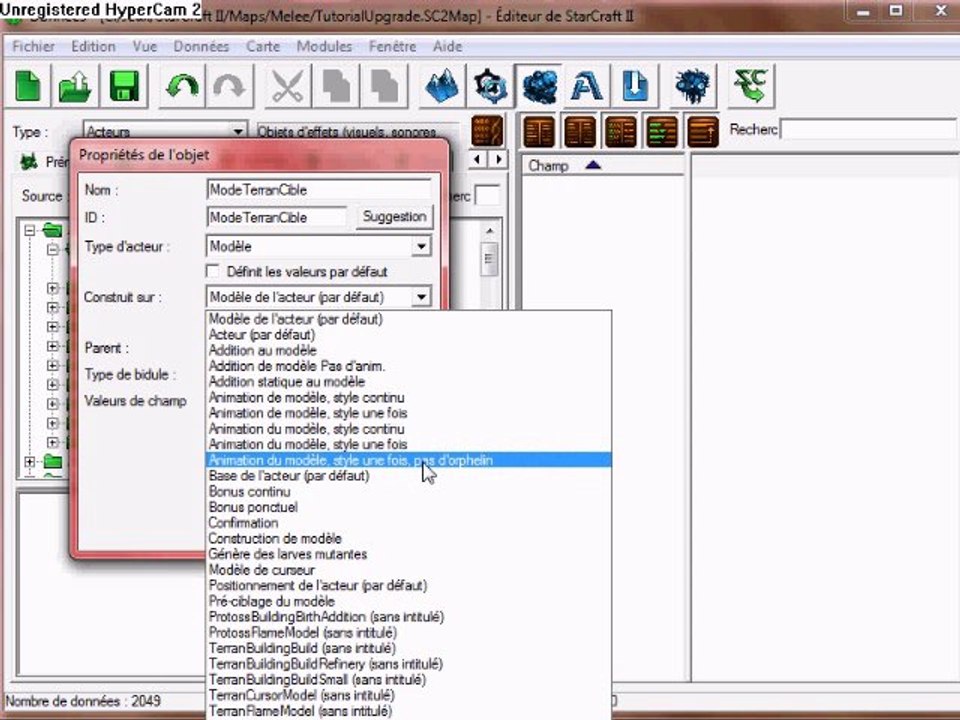The image size is (960, 720).
Task: Select ProtossFlameModel option
Action: [x=408, y=632]
